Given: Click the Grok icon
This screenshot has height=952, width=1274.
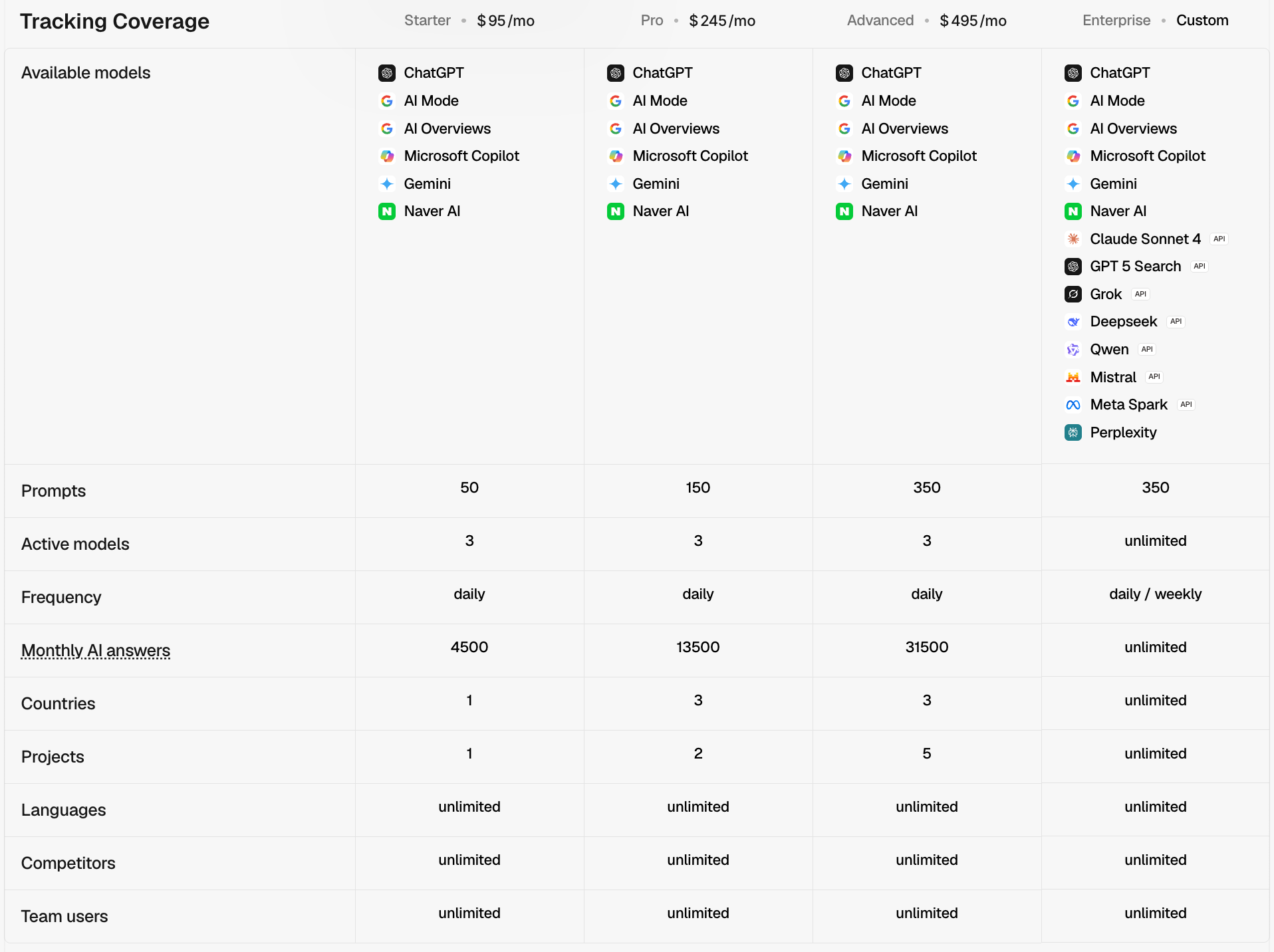Looking at the screenshot, I should coord(1073,295).
